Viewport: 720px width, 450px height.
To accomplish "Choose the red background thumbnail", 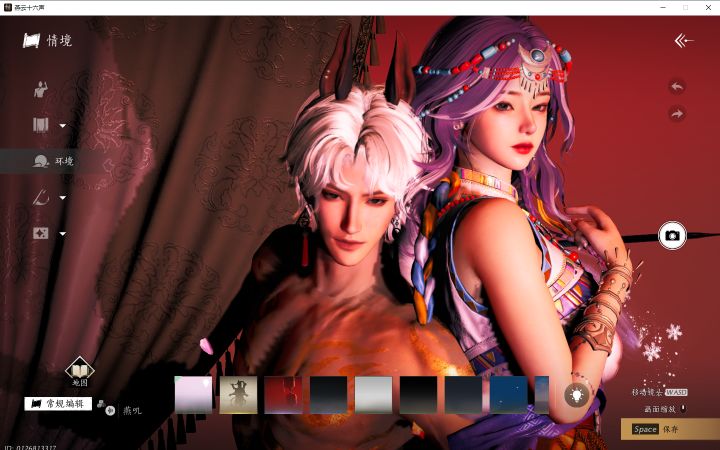I will (x=283, y=395).
